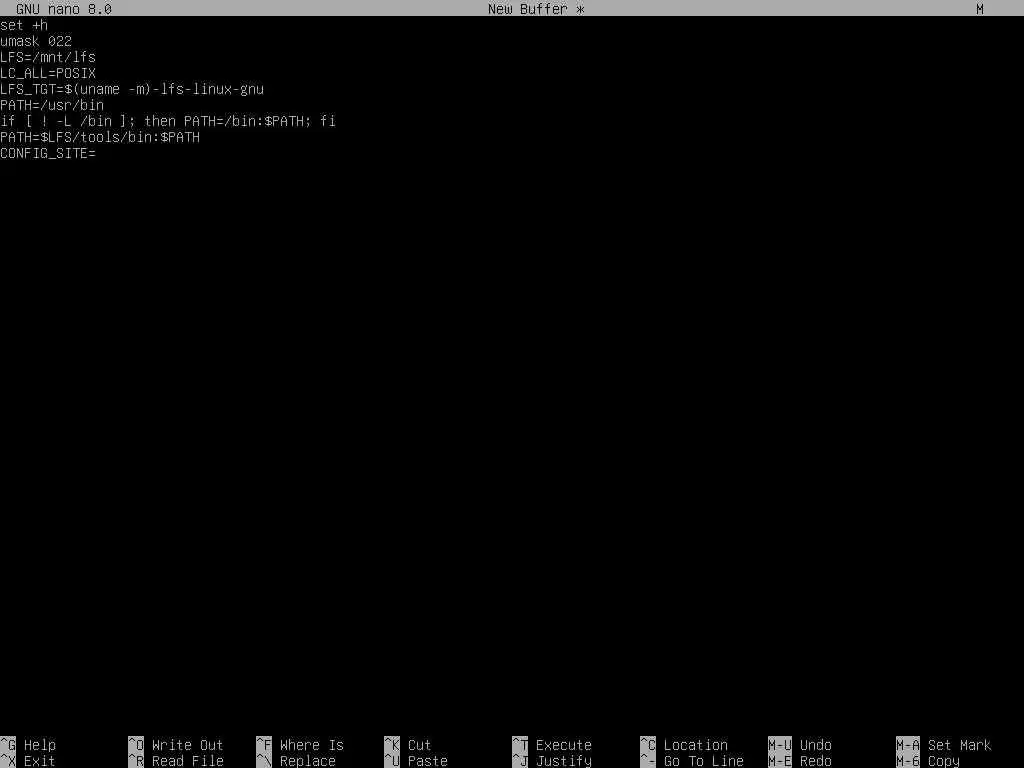The width and height of the screenshot is (1024, 768).
Task: Click the ^T key hint
Action: click(520, 745)
